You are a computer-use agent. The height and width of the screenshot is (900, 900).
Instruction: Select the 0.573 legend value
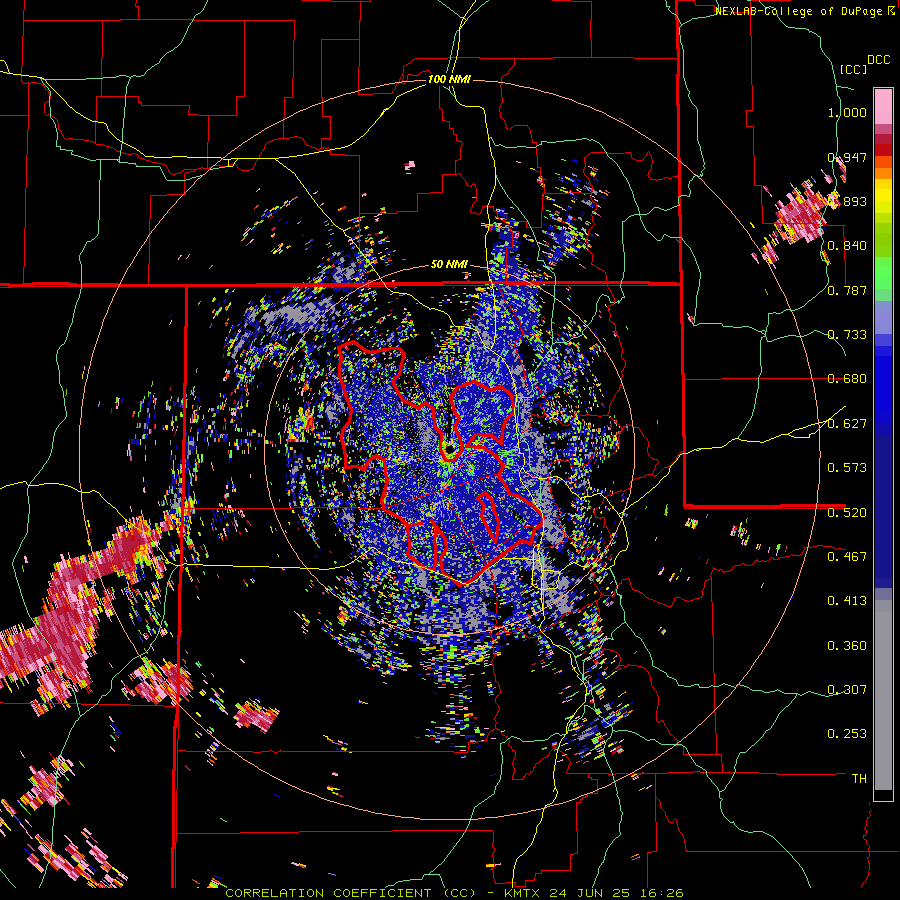point(847,468)
